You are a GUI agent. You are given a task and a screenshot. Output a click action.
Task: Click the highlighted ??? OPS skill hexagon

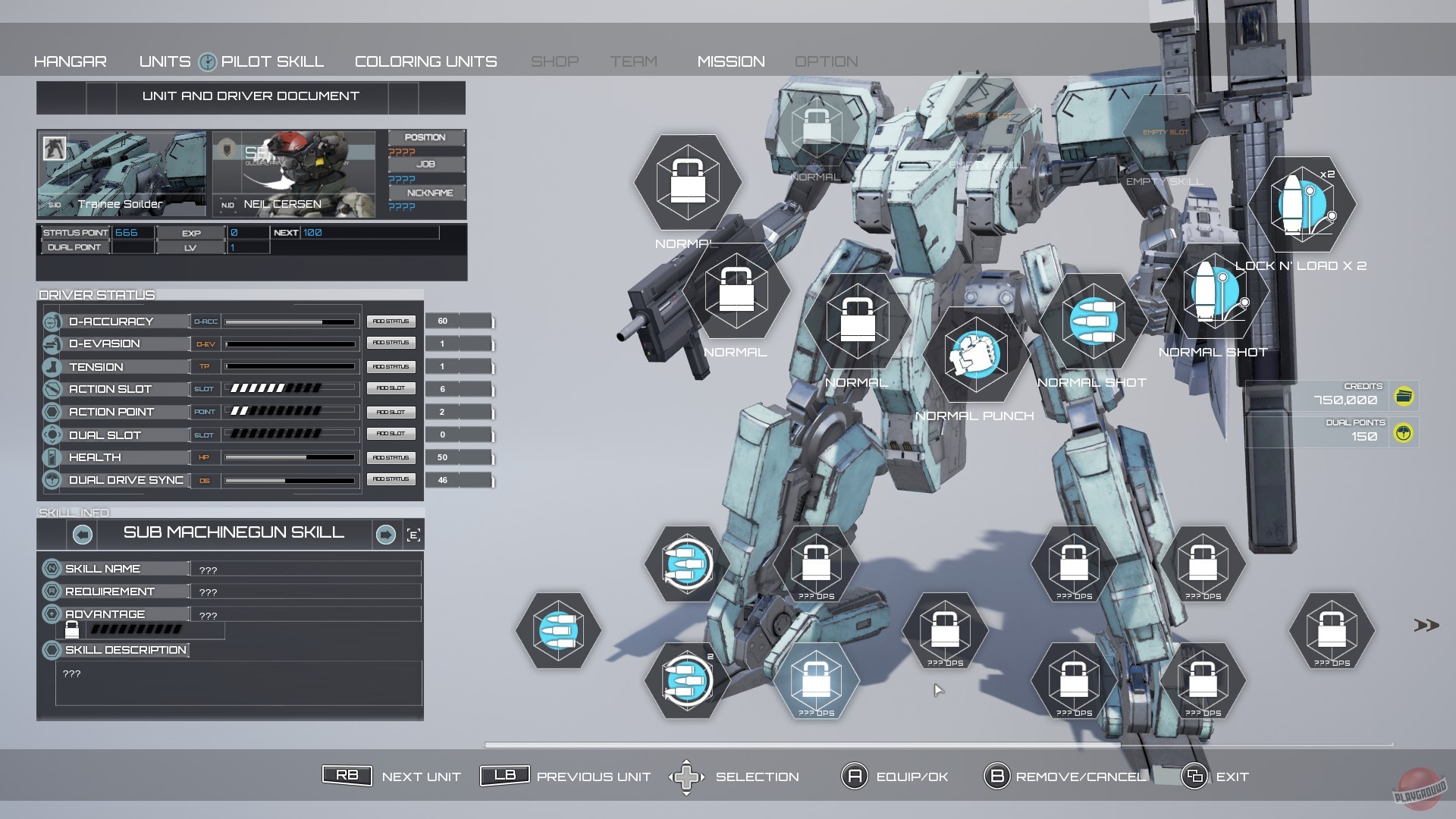coord(817,680)
